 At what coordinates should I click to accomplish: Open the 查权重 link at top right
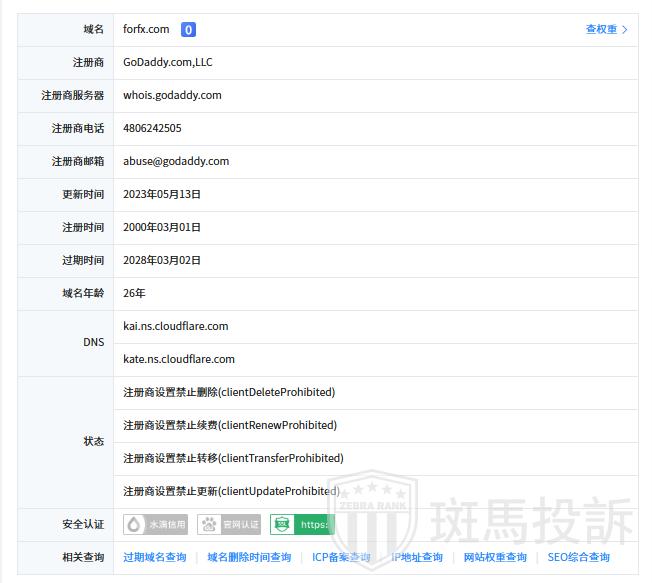606,30
